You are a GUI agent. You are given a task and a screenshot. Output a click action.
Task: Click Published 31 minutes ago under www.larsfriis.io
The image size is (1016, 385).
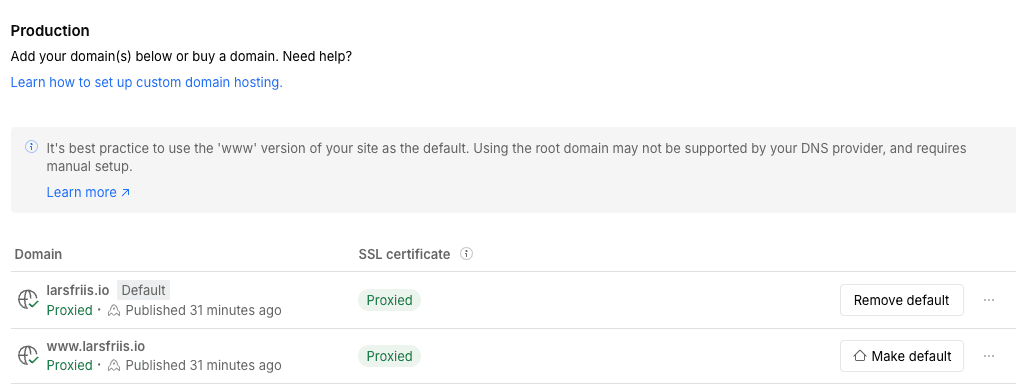coord(203,366)
